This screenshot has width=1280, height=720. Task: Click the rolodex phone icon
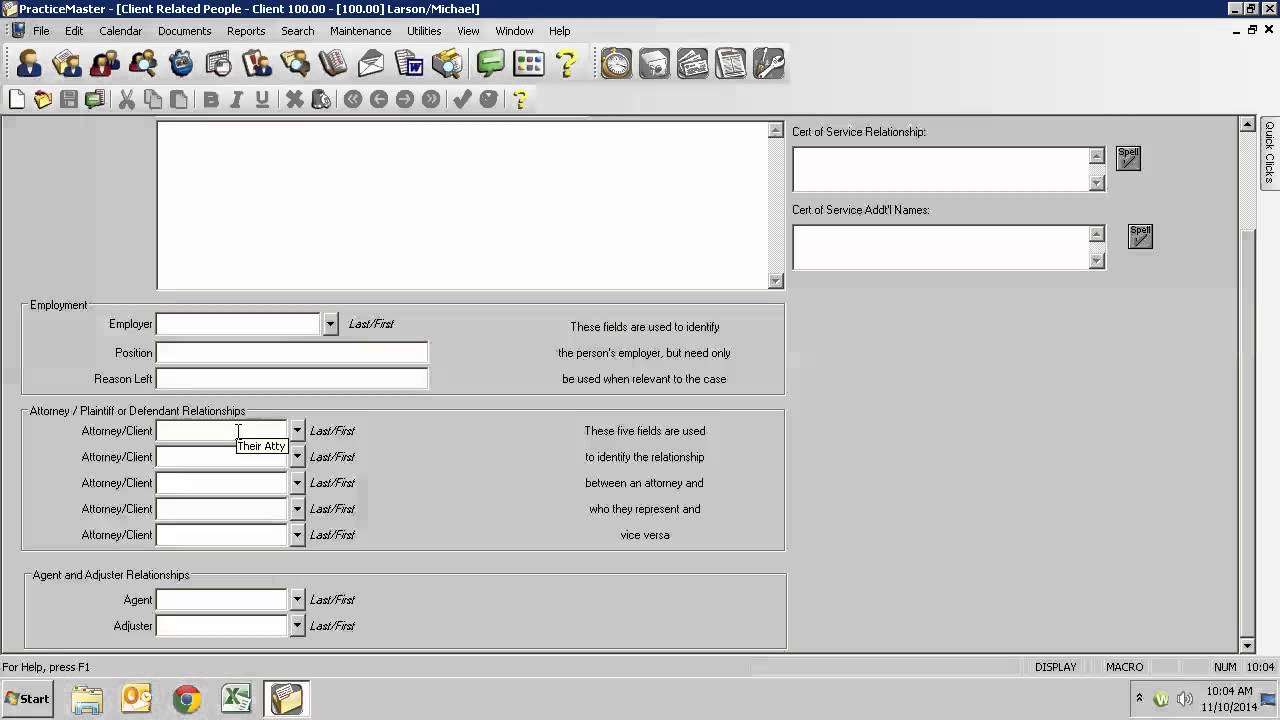click(x=333, y=63)
